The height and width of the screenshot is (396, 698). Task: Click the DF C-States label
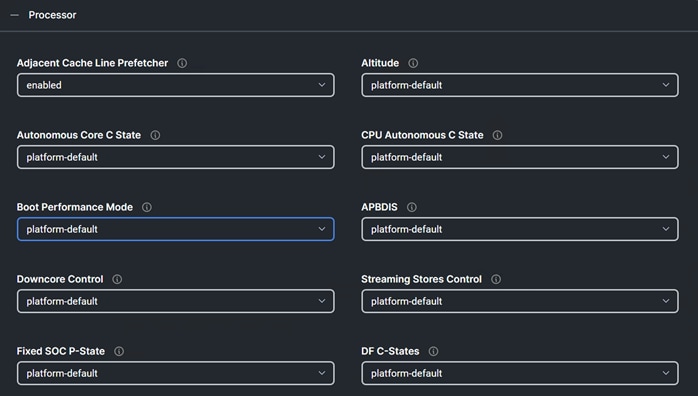390,352
